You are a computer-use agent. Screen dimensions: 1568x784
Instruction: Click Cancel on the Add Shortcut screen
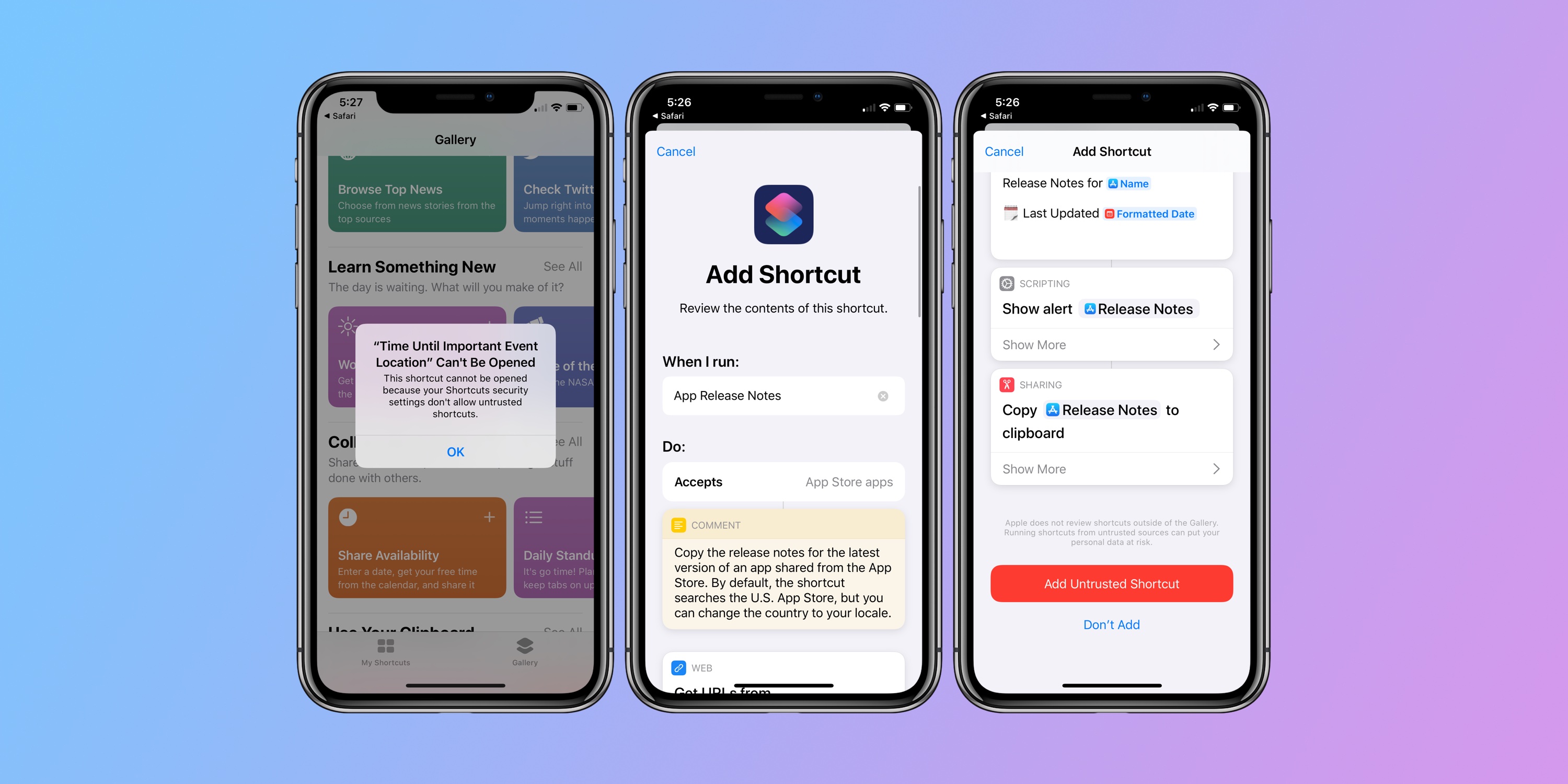tap(677, 150)
